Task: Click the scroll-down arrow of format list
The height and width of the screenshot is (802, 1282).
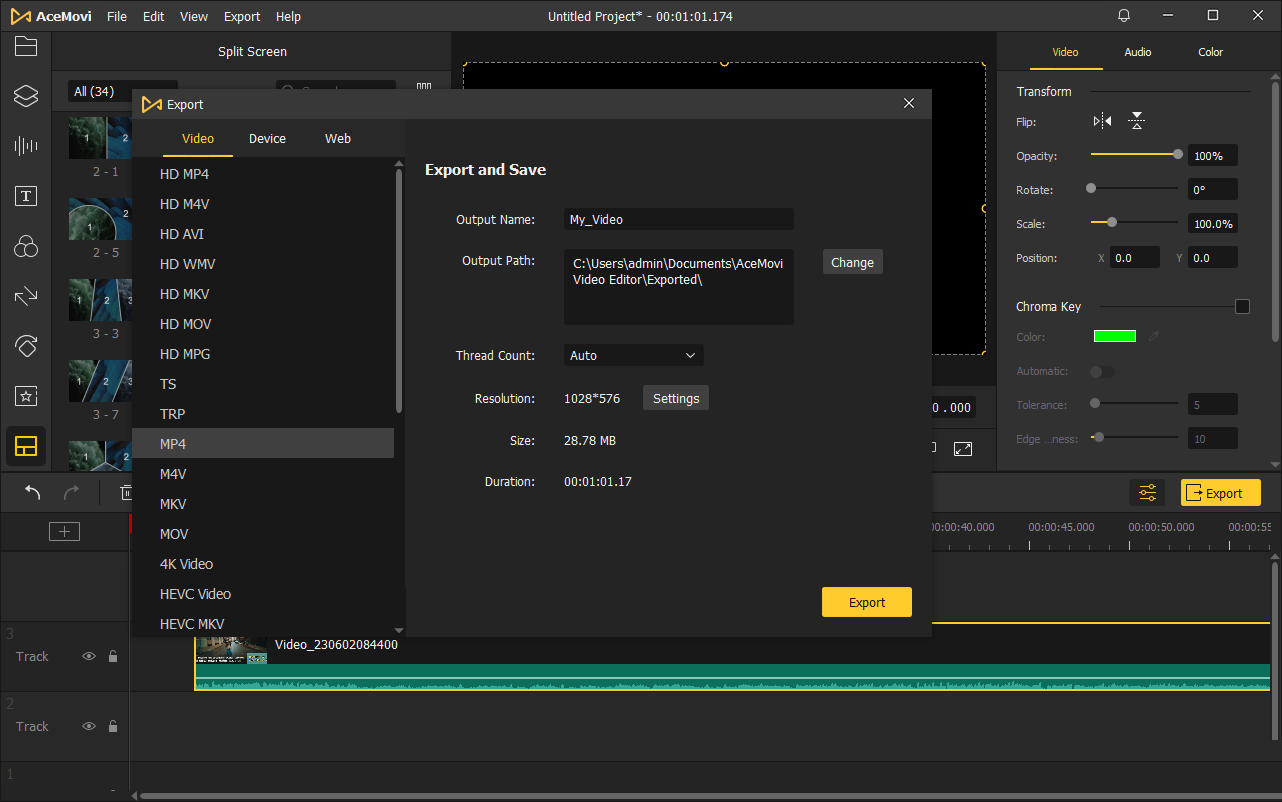Action: pyautogui.click(x=399, y=630)
